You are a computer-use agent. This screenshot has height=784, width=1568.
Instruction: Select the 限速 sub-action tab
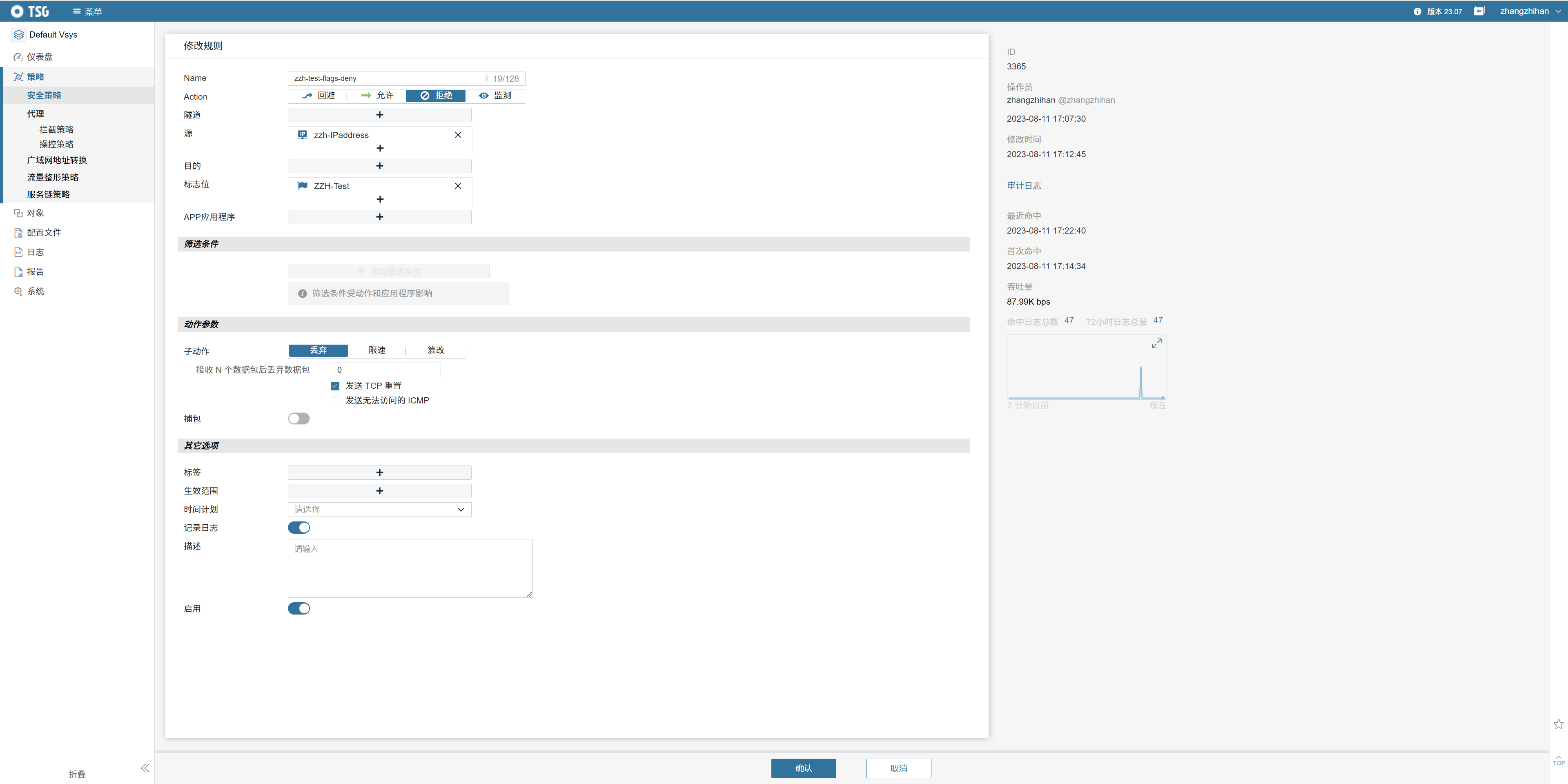point(377,351)
